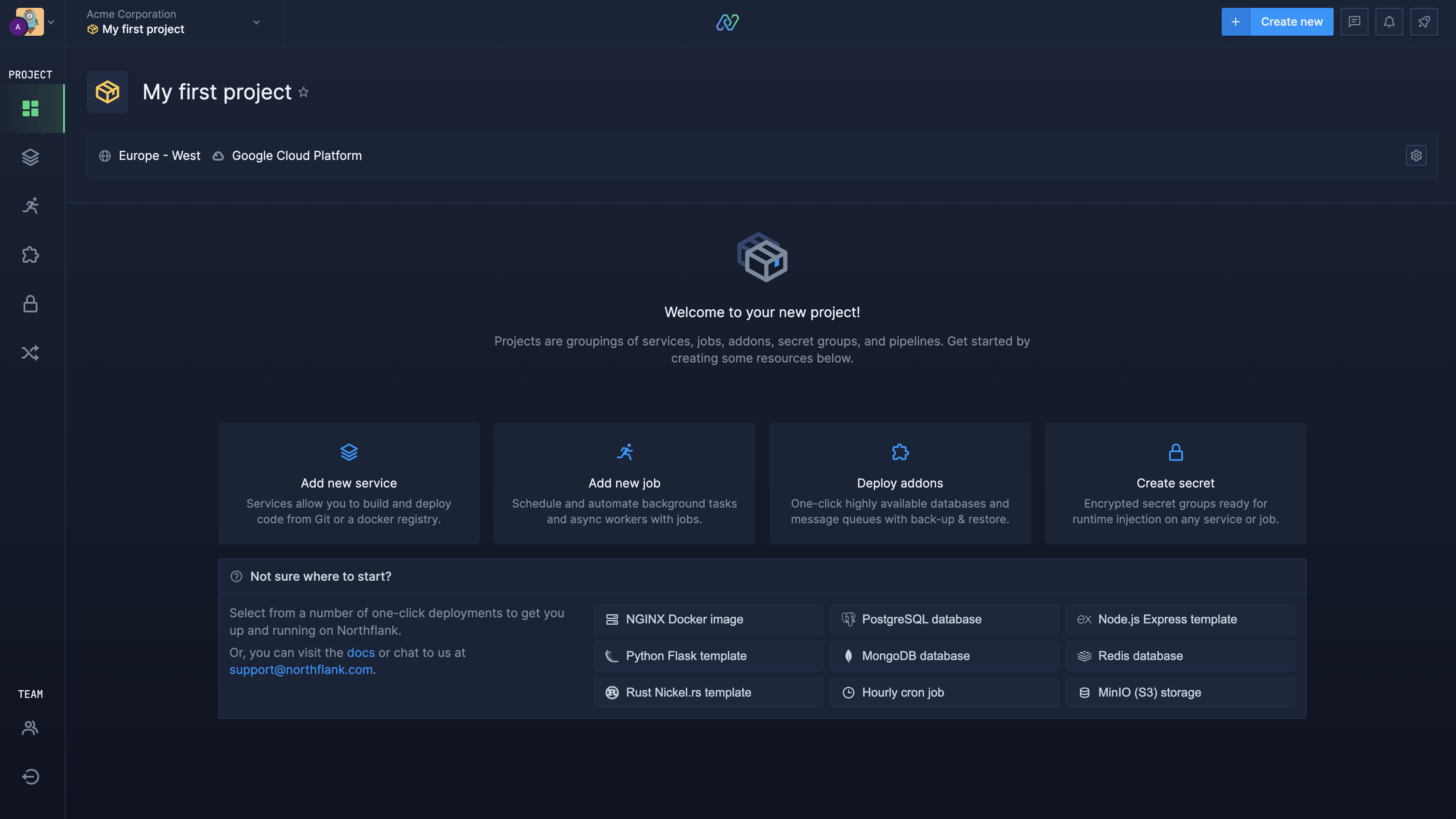The width and height of the screenshot is (1456, 819).
Task: Star My first project as a favorite
Action: click(303, 92)
